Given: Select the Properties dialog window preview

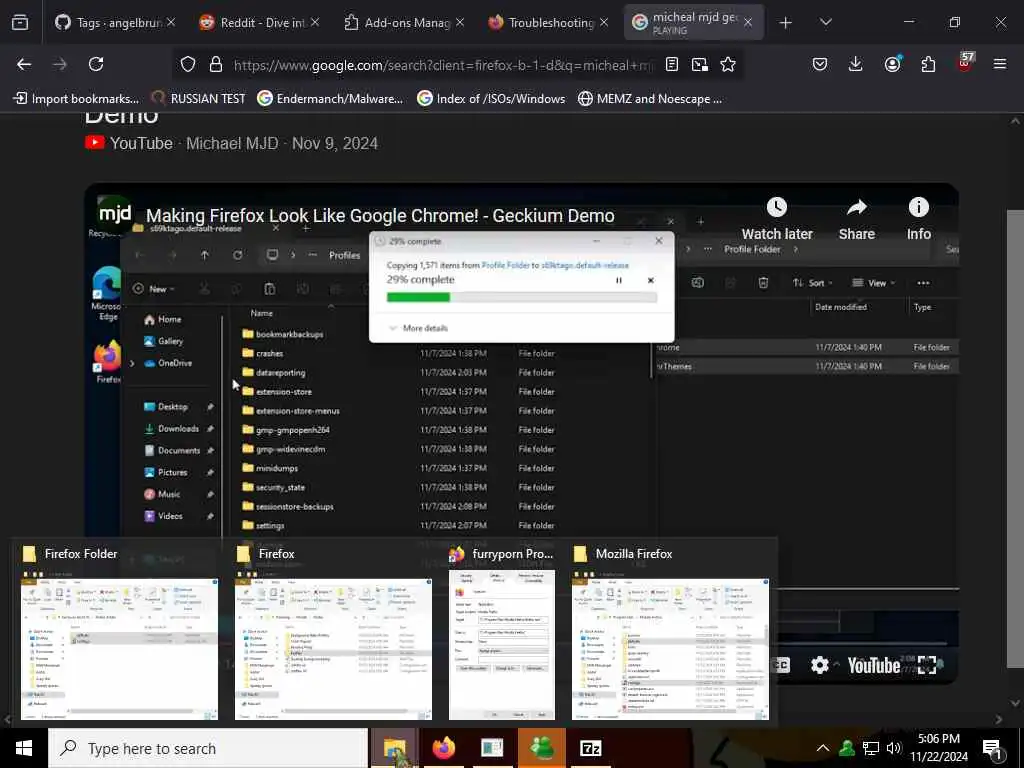Looking at the screenshot, I should tap(502, 633).
